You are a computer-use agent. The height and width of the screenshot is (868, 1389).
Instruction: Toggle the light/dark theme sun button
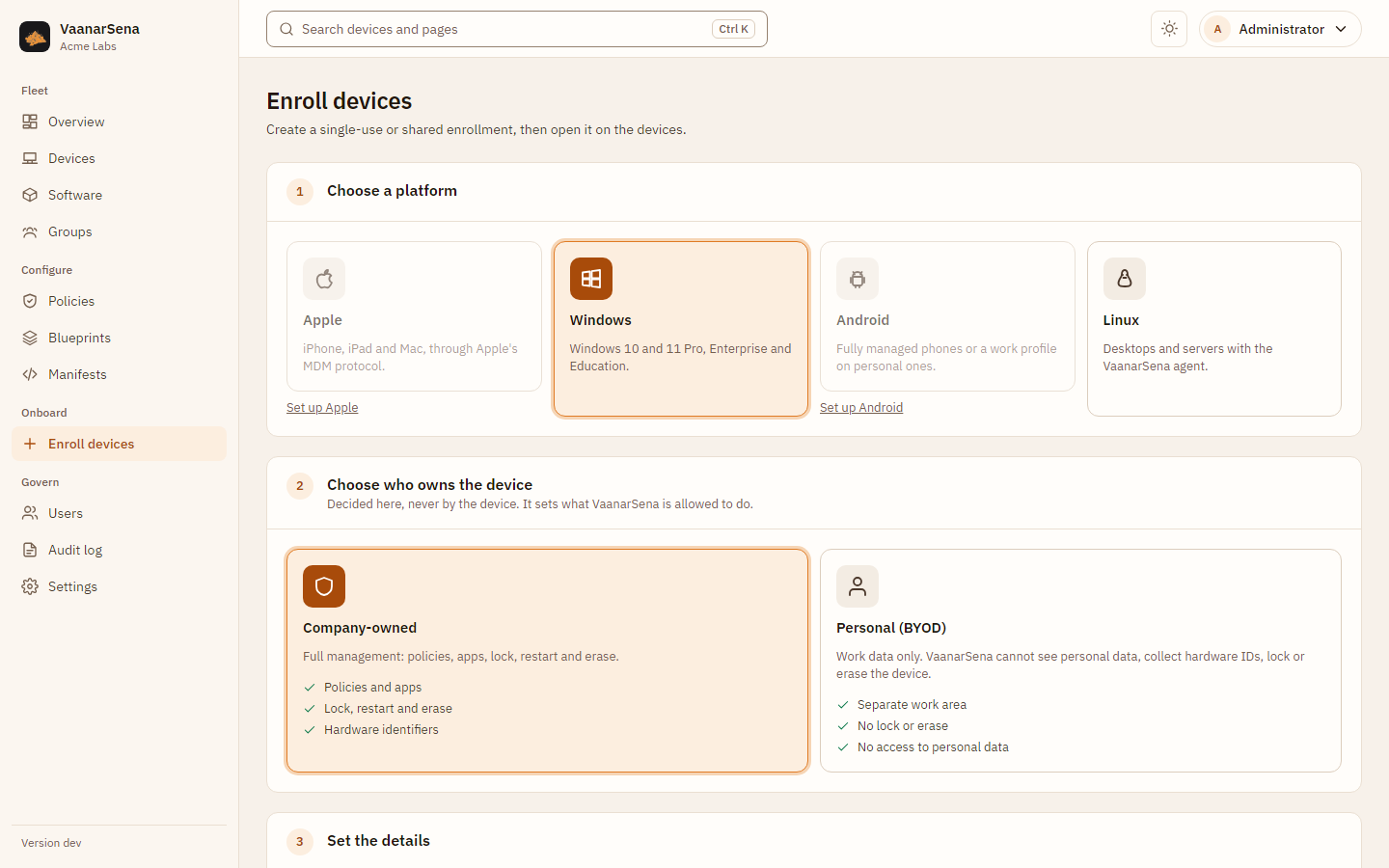point(1169,29)
